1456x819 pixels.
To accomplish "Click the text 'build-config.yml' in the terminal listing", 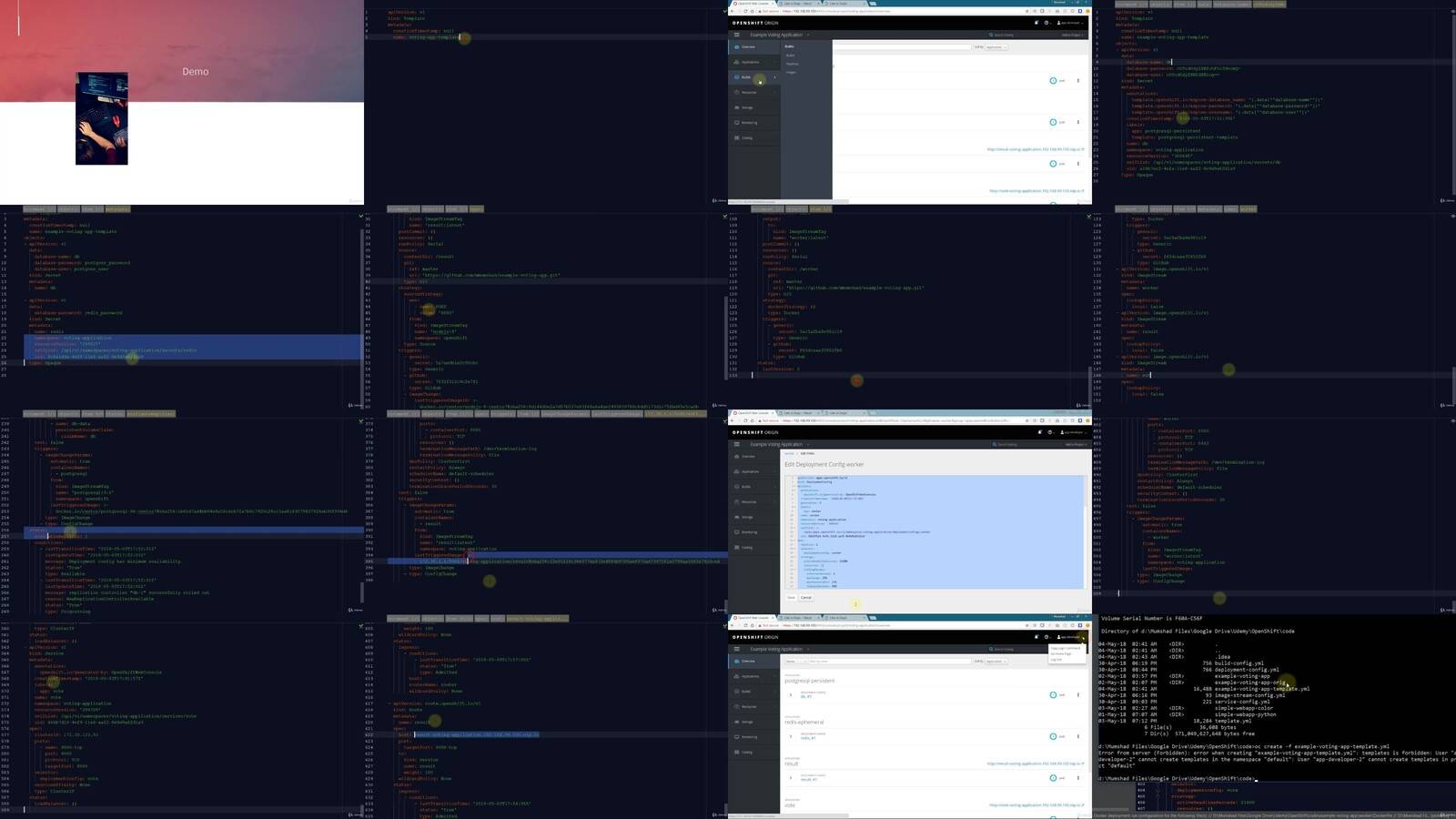I will point(1239,663).
